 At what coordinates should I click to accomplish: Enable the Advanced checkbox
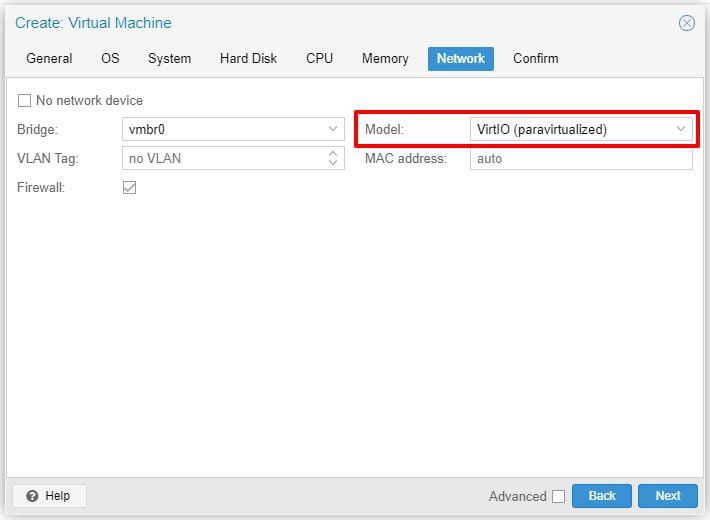[x=558, y=496]
